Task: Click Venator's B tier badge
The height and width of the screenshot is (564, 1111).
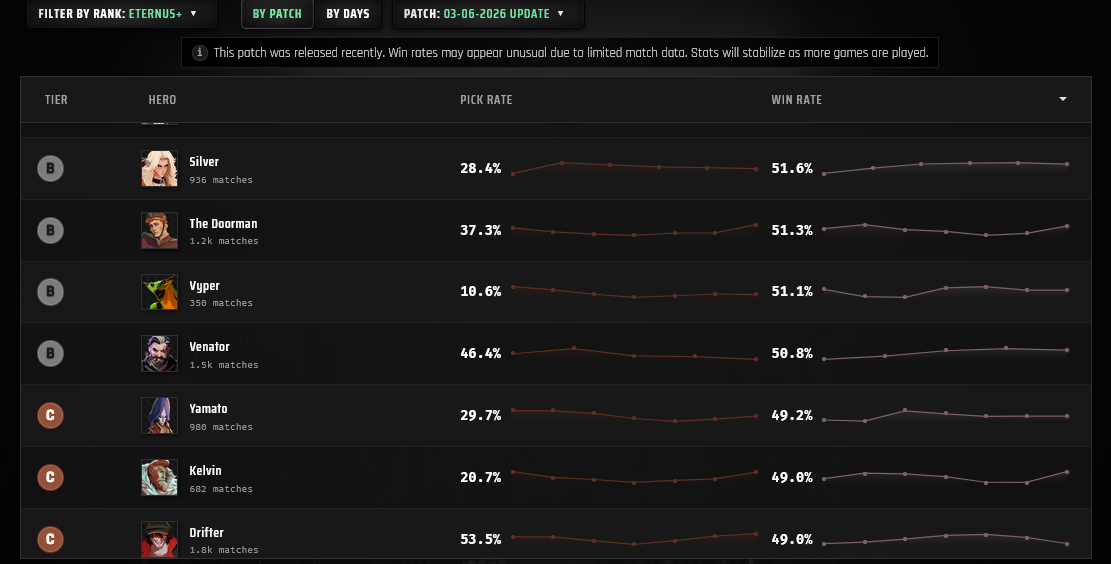Action: tap(50, 354)
